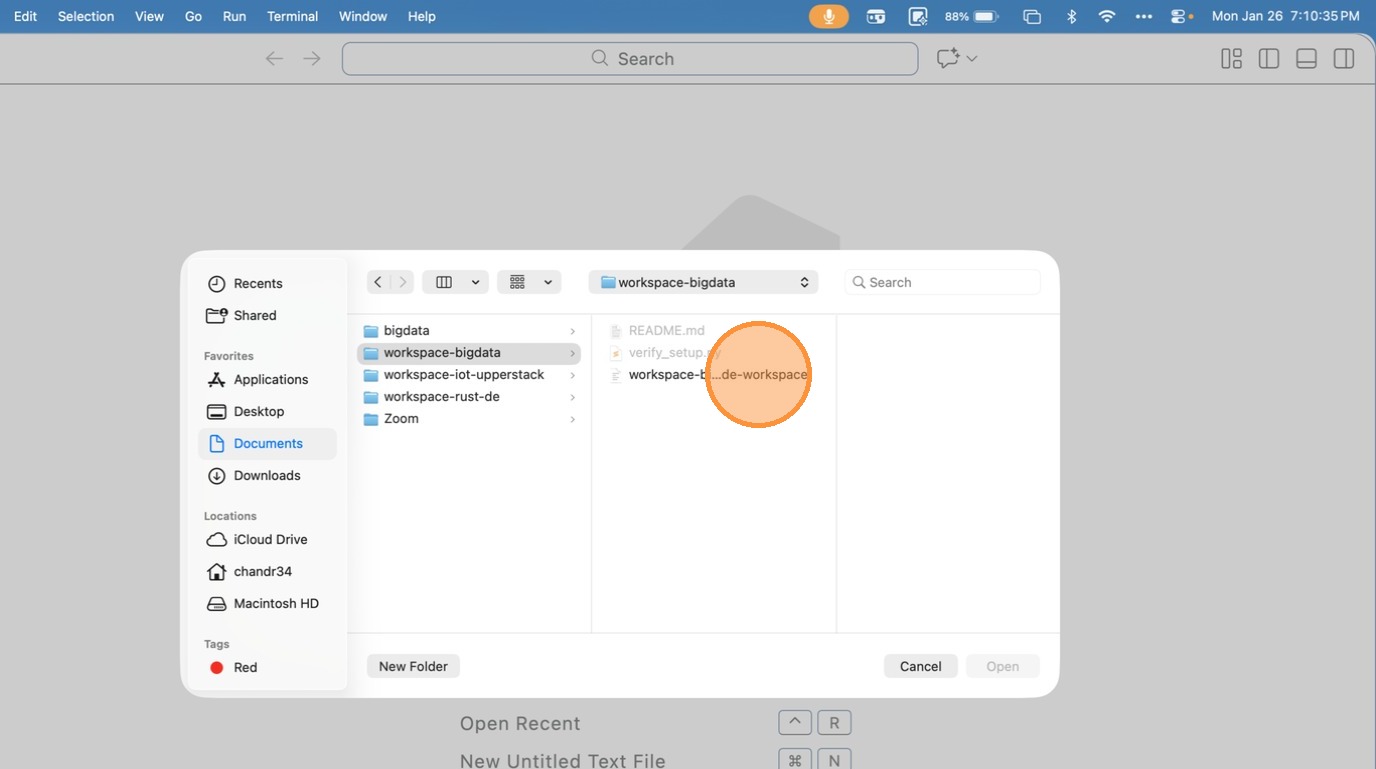
Task: Click the editor window's top Search bar
Action: (630, 59)
